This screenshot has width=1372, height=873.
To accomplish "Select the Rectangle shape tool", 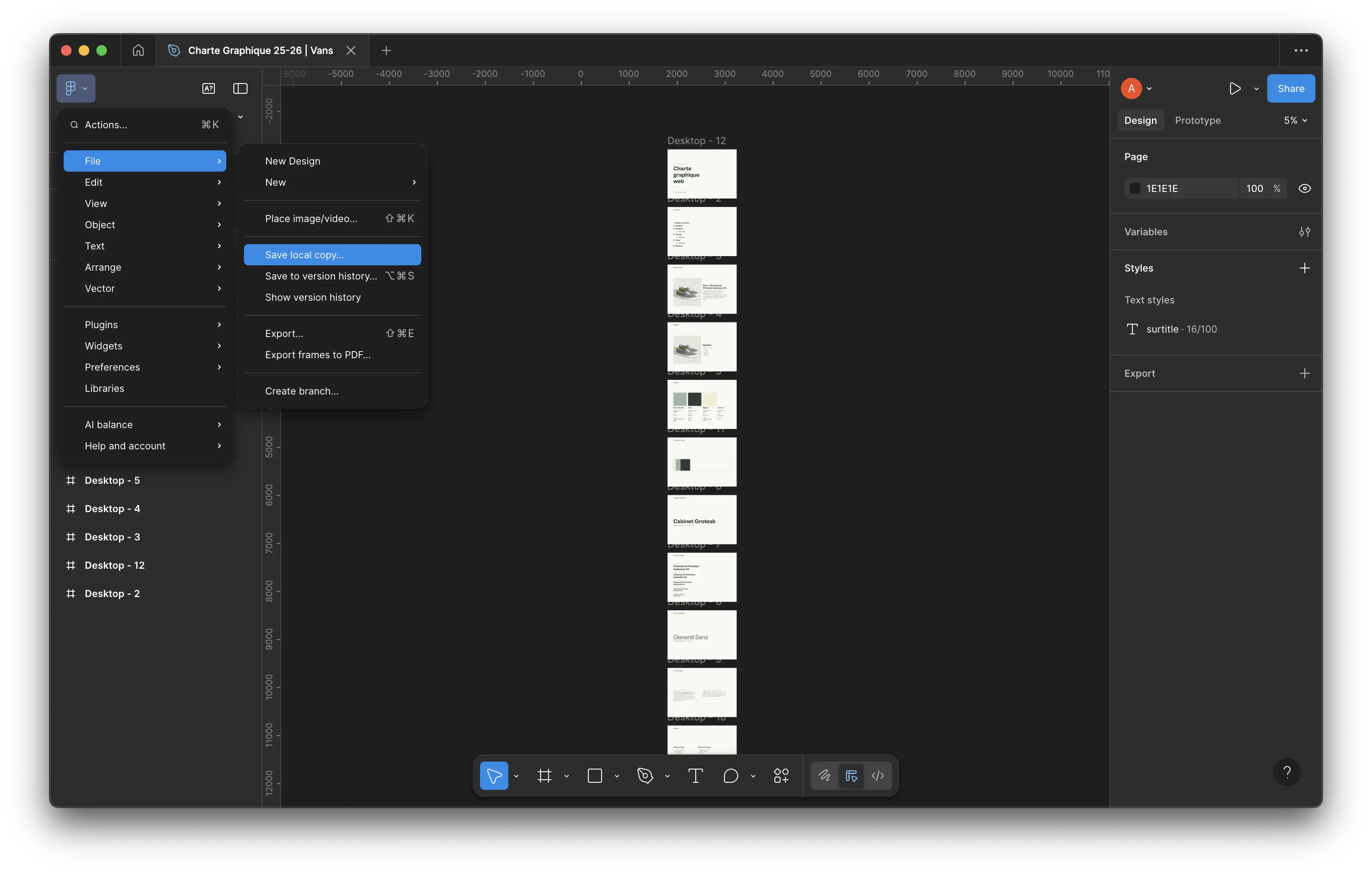I will pyautogui.click(x=594, y=776).
